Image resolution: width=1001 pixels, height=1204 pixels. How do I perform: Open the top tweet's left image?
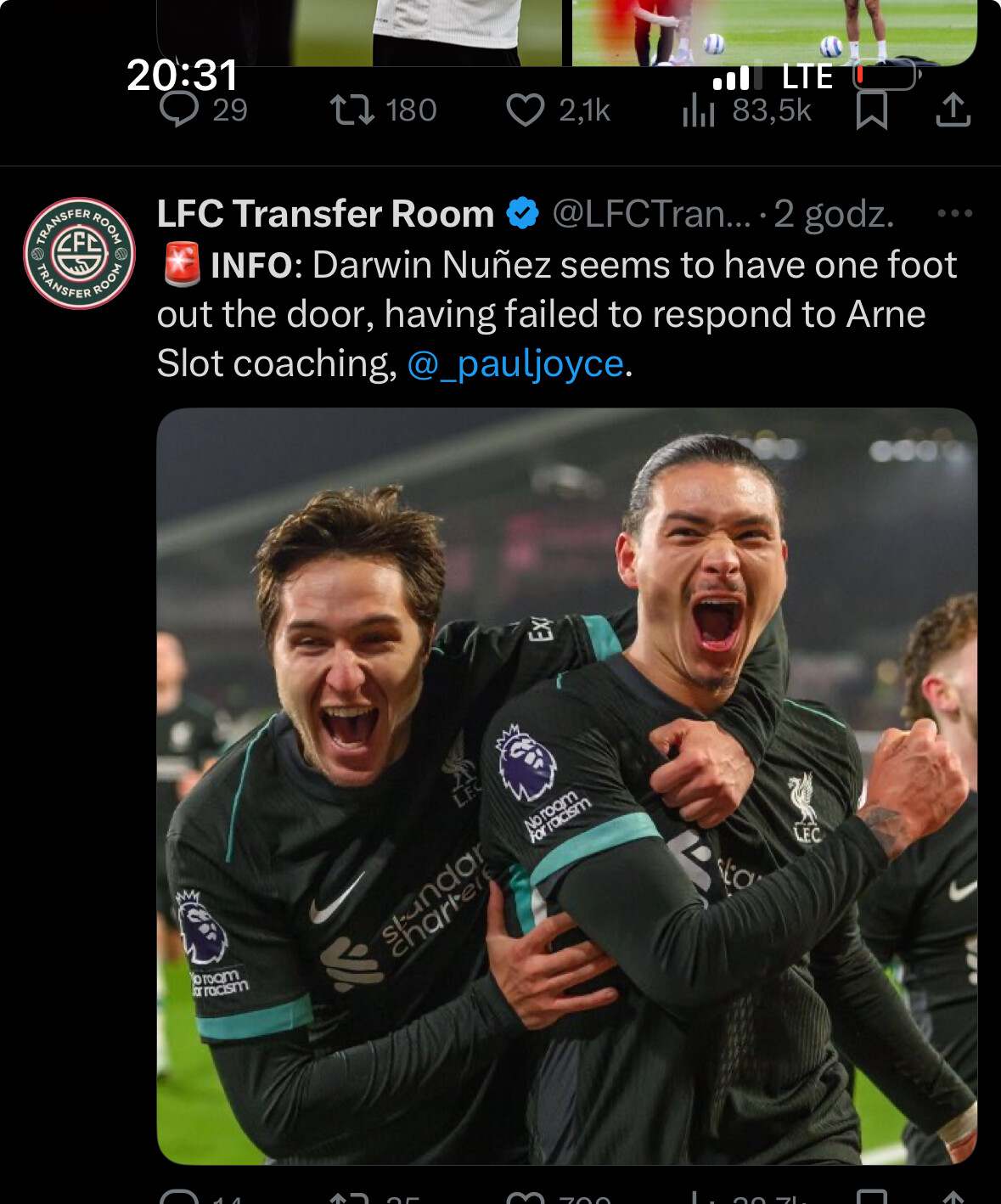coord(359,32)
